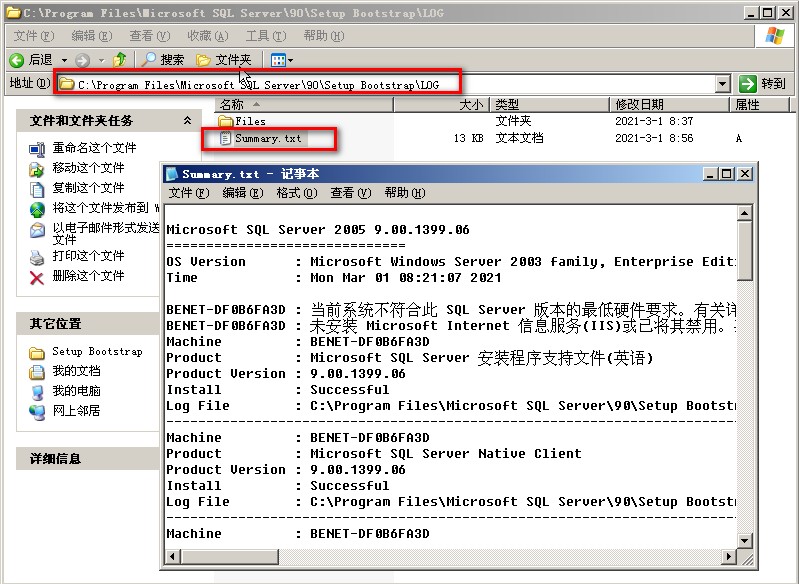Collapse the File and Folder Tasks (文件和文件夹任务) panel
The height and width of the screenshot is (584, 799).
tap(188, 120)
